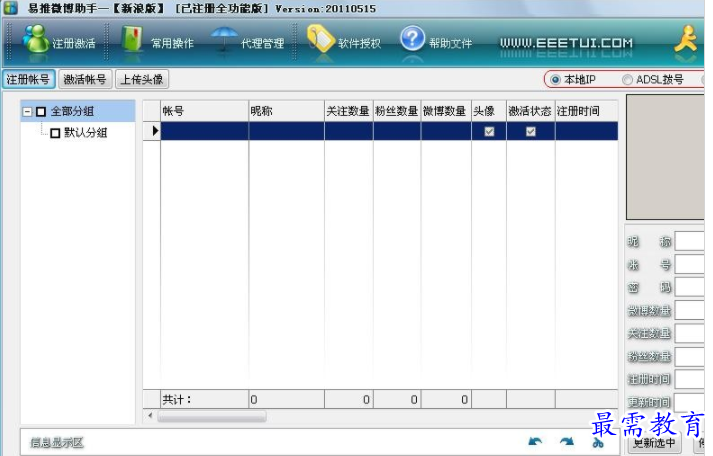Image resolution: width=713 pixels, height=456 pixels.
Task: Switch to the 上传头像 tab
Action: coord(142,79)
